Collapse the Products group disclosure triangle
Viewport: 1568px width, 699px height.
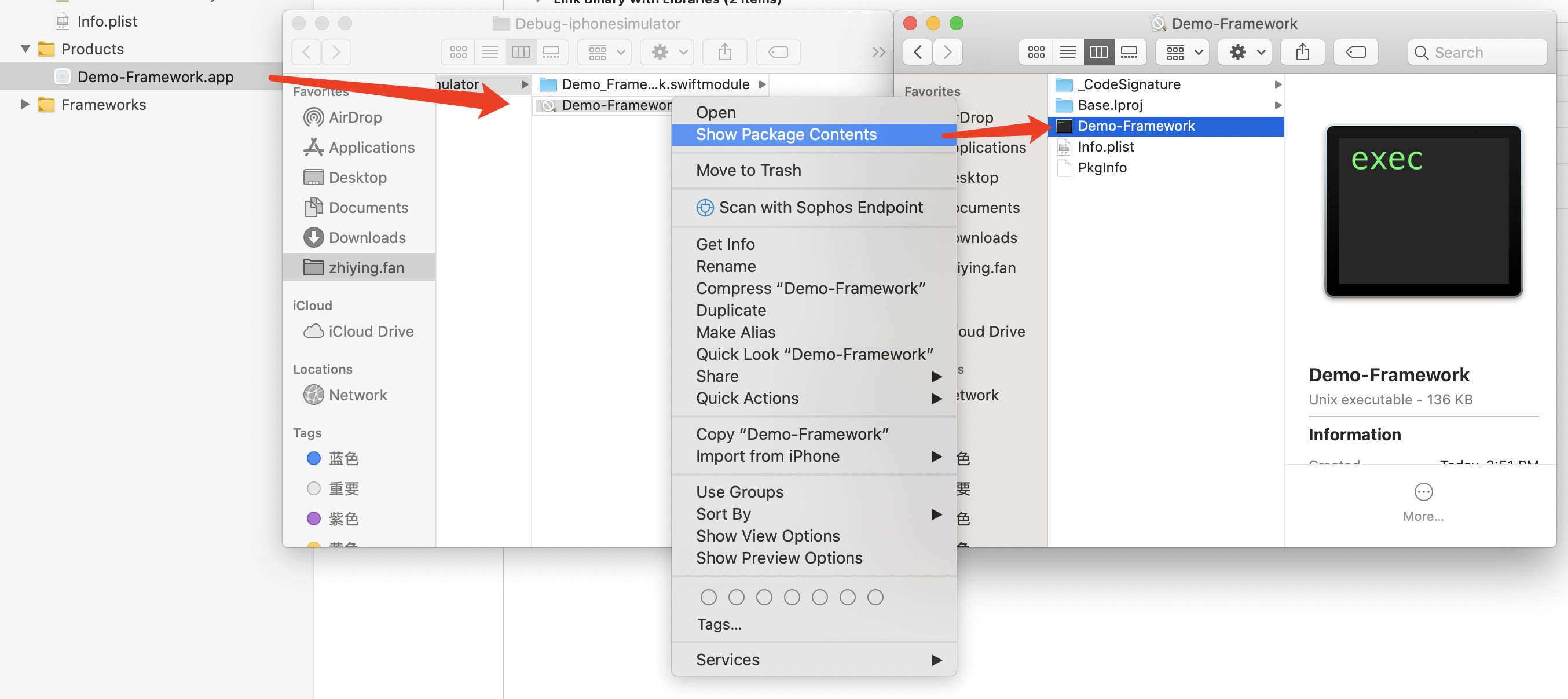coord(25,49)
